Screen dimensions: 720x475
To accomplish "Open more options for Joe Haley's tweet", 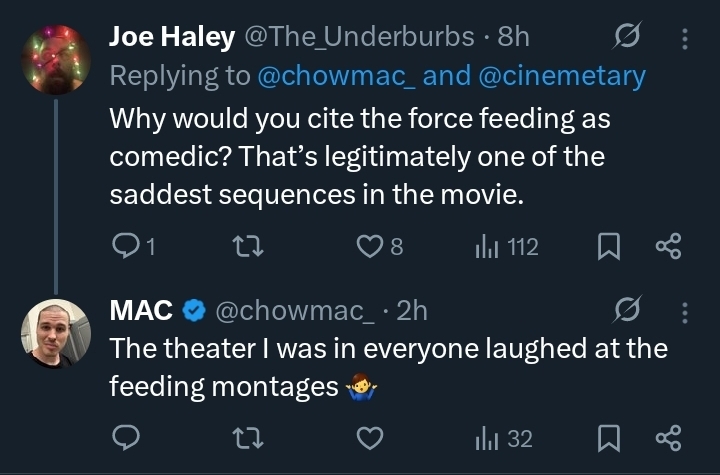I will pos(684,38).
